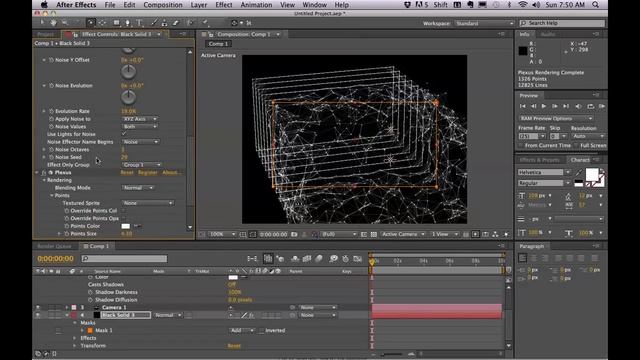This screenshot has height=360, width=640.
Task: Toggle Inverted checkbox for Mask 1
Action: click(x=262, y=331)
